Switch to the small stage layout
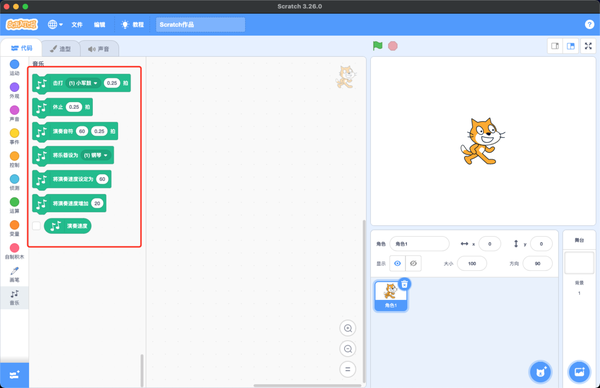Screen dimensions: 600x388 [555, 46]
